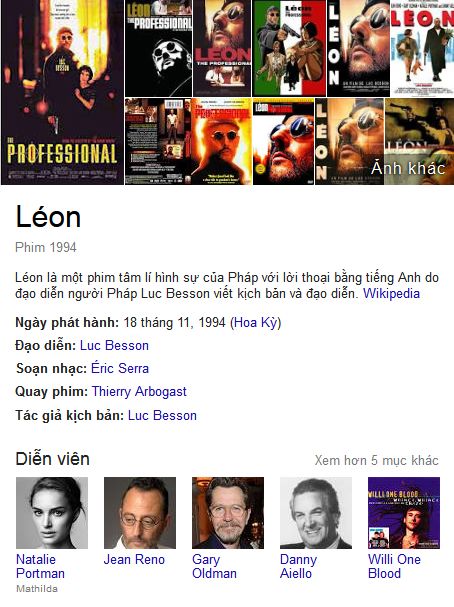Click the Gary Oldman name link

214,566
